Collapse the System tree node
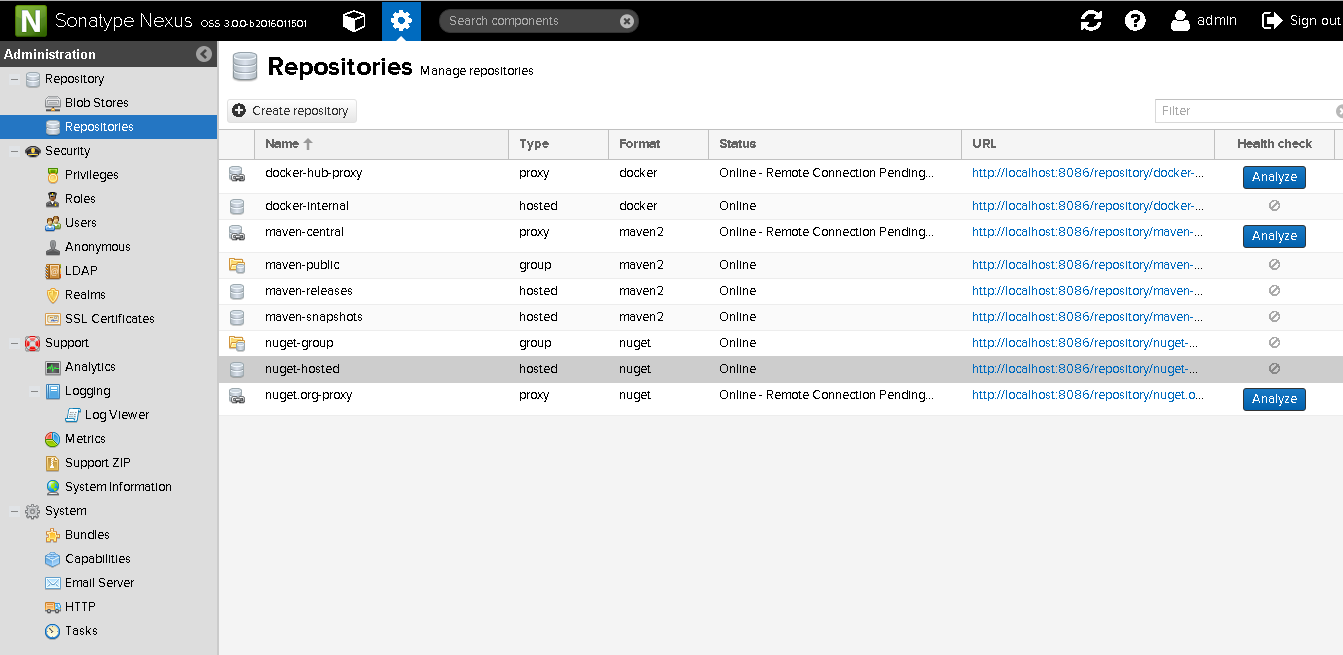Image resolution: width=1343 pixels, height=655 pixels. tap(14, 511)
